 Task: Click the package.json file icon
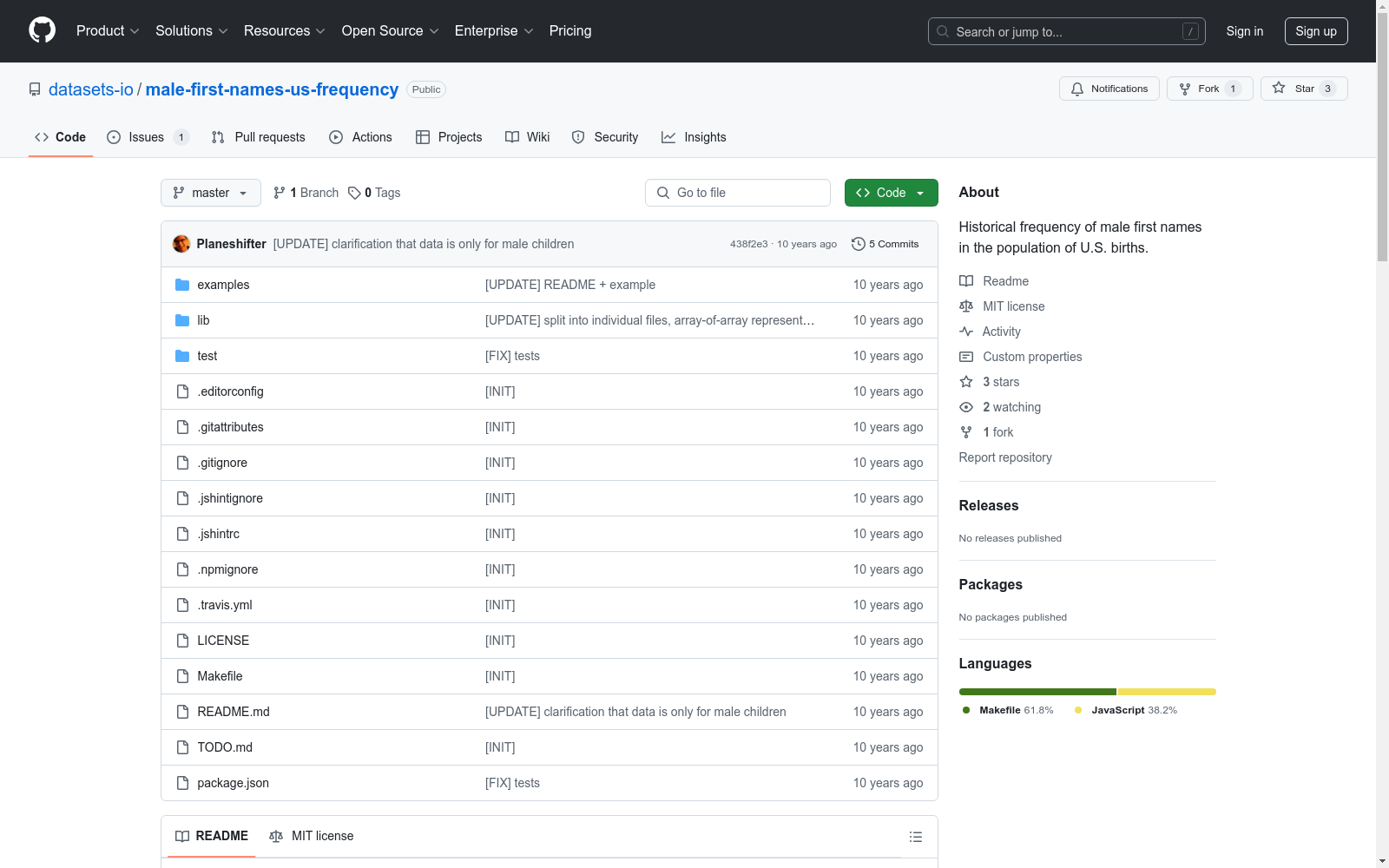(182, 783)
